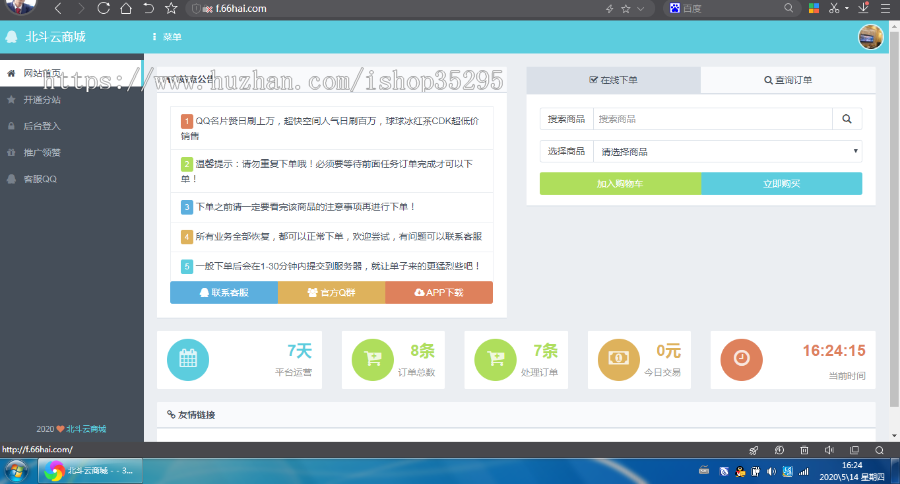
Task: Click the 北斗云商城 footer link in sidebar
Action: coord(86,429)
